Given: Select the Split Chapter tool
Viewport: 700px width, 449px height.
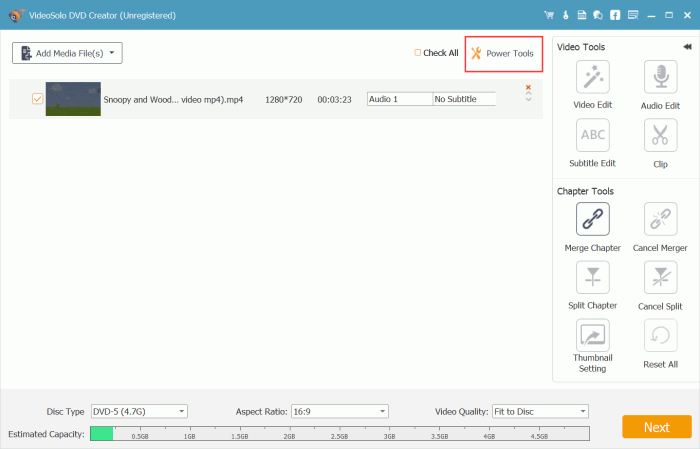Looking at the screenshot, I should tap(592, 277).
